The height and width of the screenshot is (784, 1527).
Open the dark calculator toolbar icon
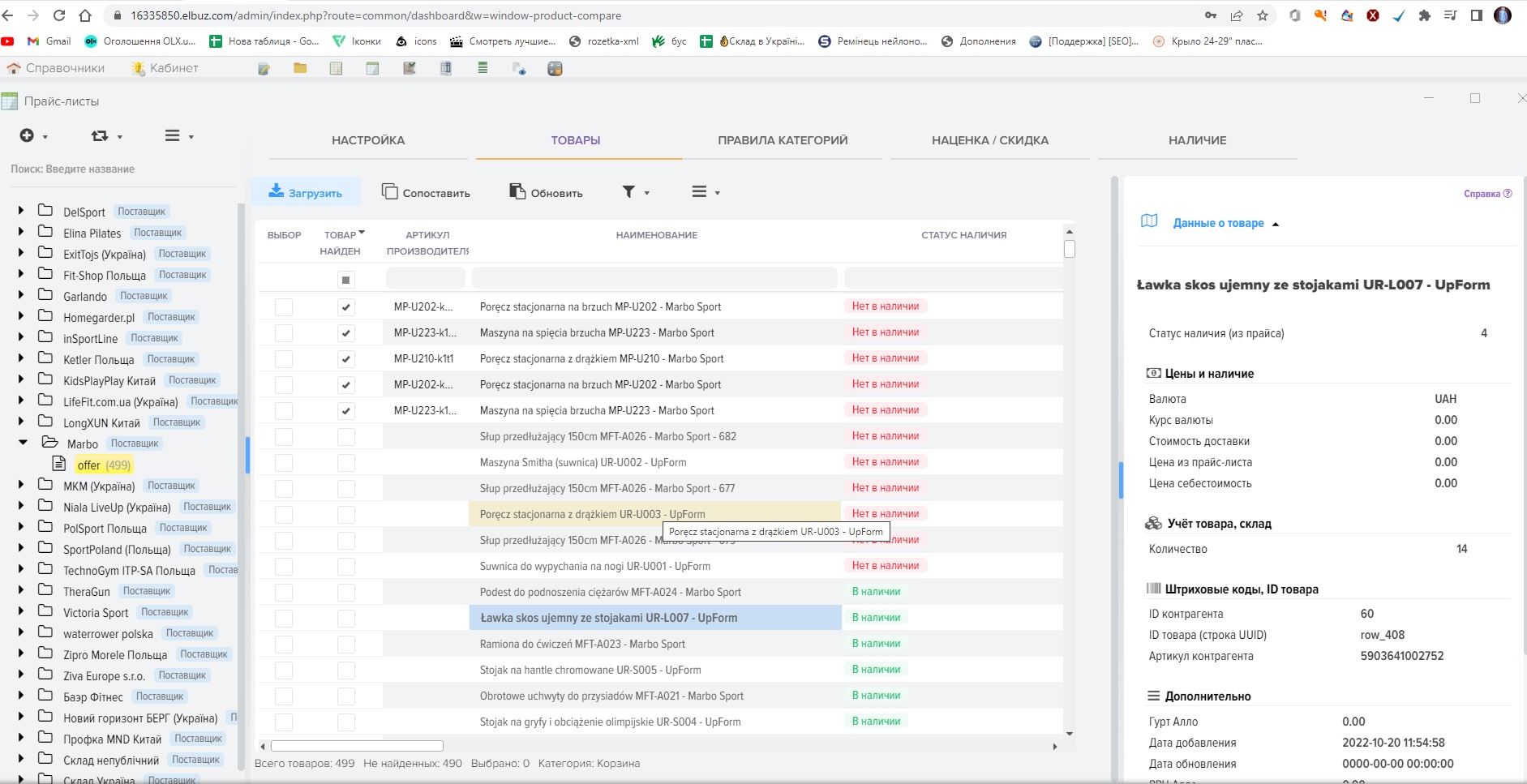pos(555,69)
